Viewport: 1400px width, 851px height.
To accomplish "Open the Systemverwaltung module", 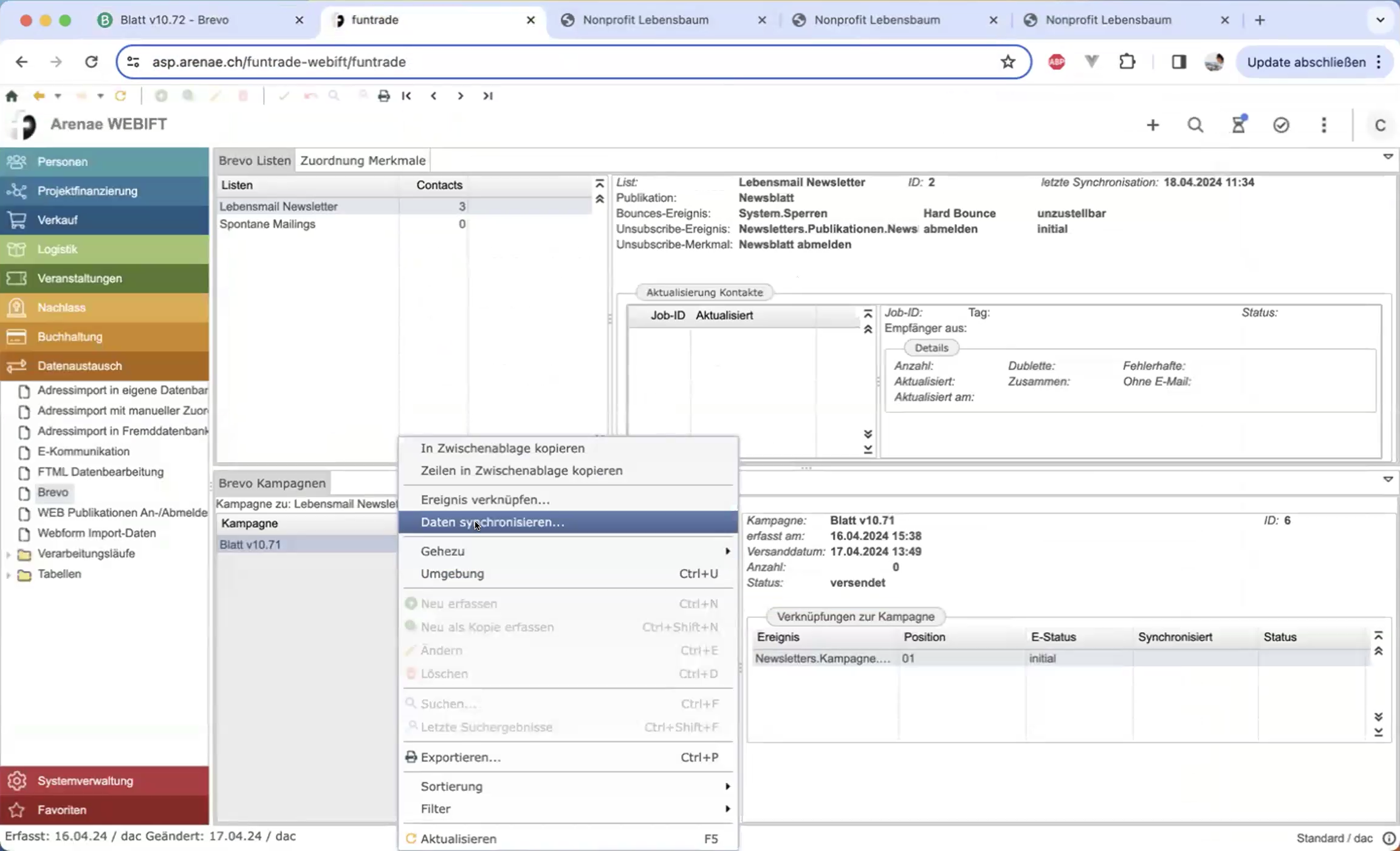I will 85,781.
